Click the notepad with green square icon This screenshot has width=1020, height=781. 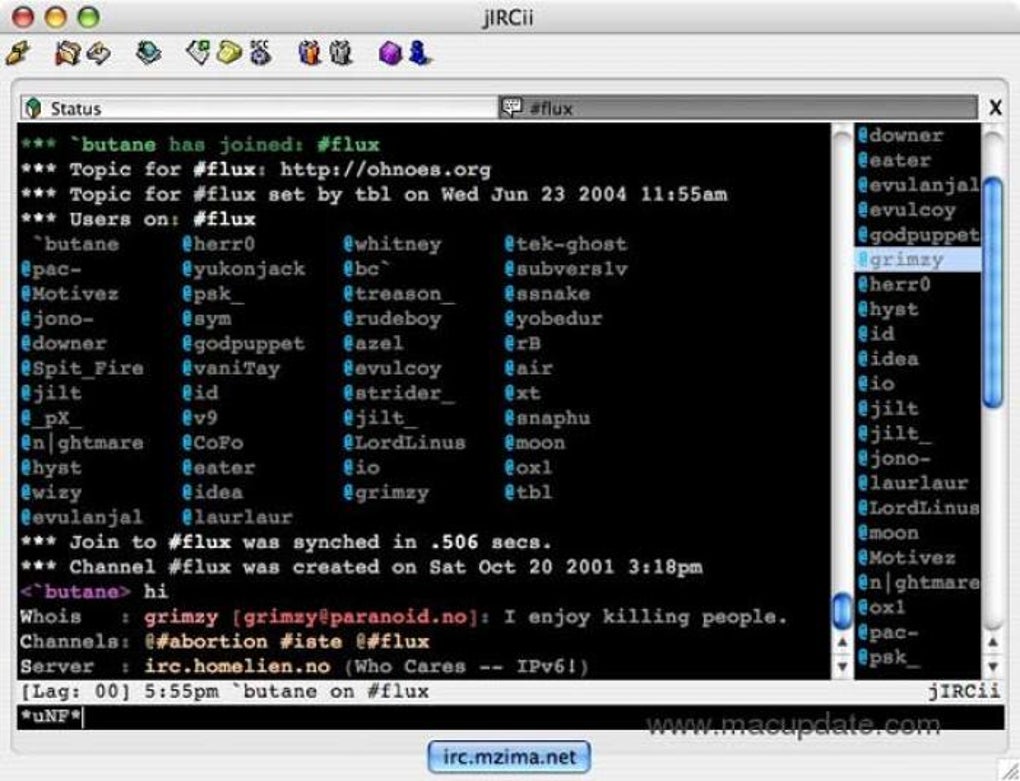(x=199, y=52)
